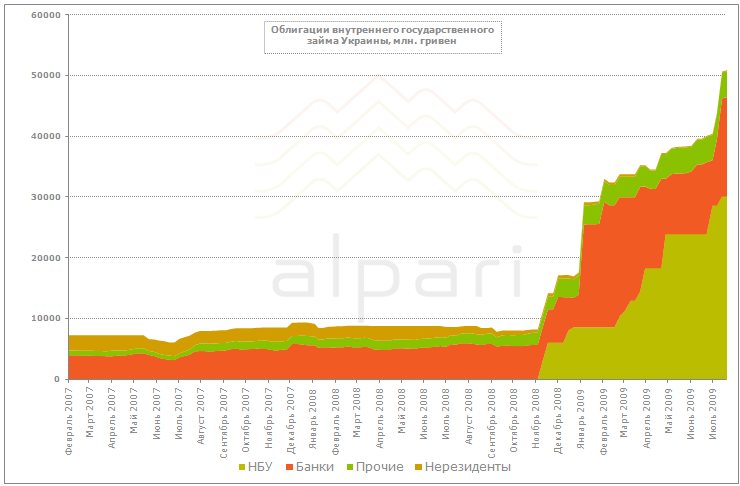Click the НБУ legend color swatch

click(x=242, y=468)
